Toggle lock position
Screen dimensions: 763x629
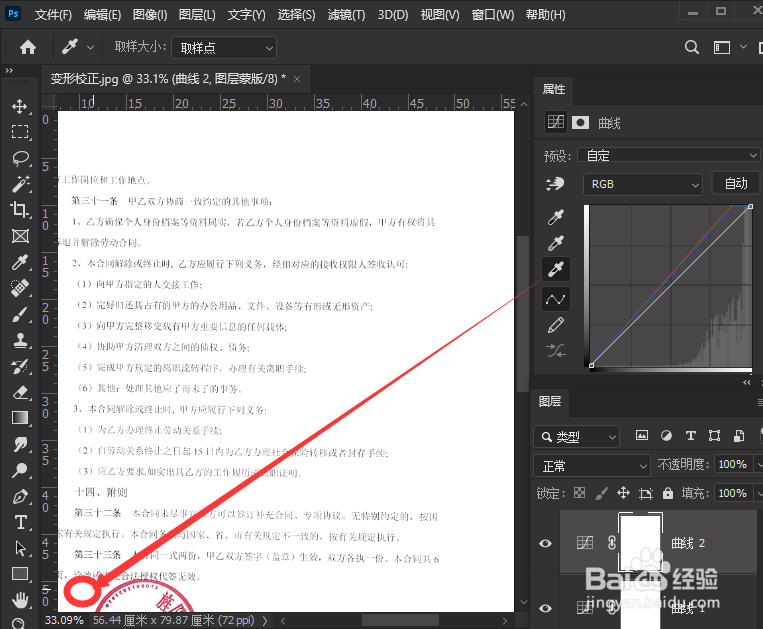tap(623, 493)
